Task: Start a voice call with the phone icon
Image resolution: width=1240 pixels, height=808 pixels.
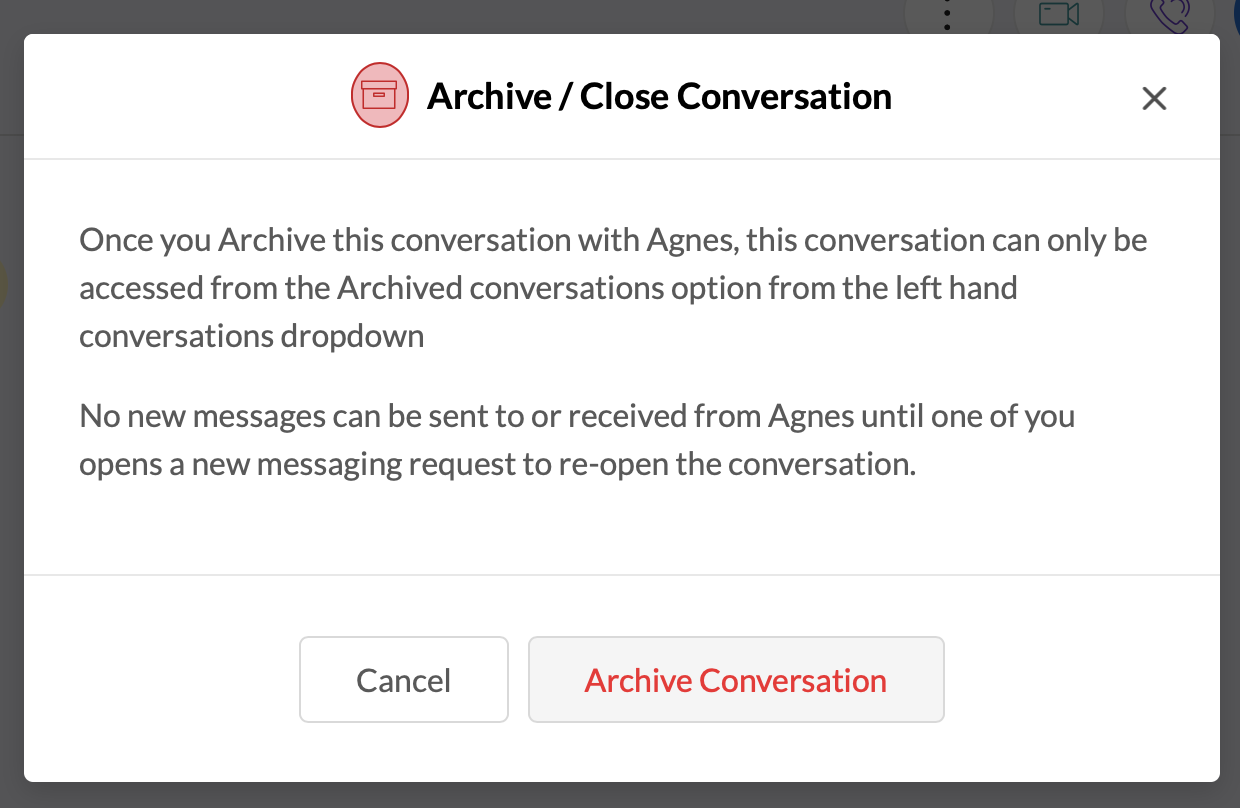Action: tap(1170, 14)
